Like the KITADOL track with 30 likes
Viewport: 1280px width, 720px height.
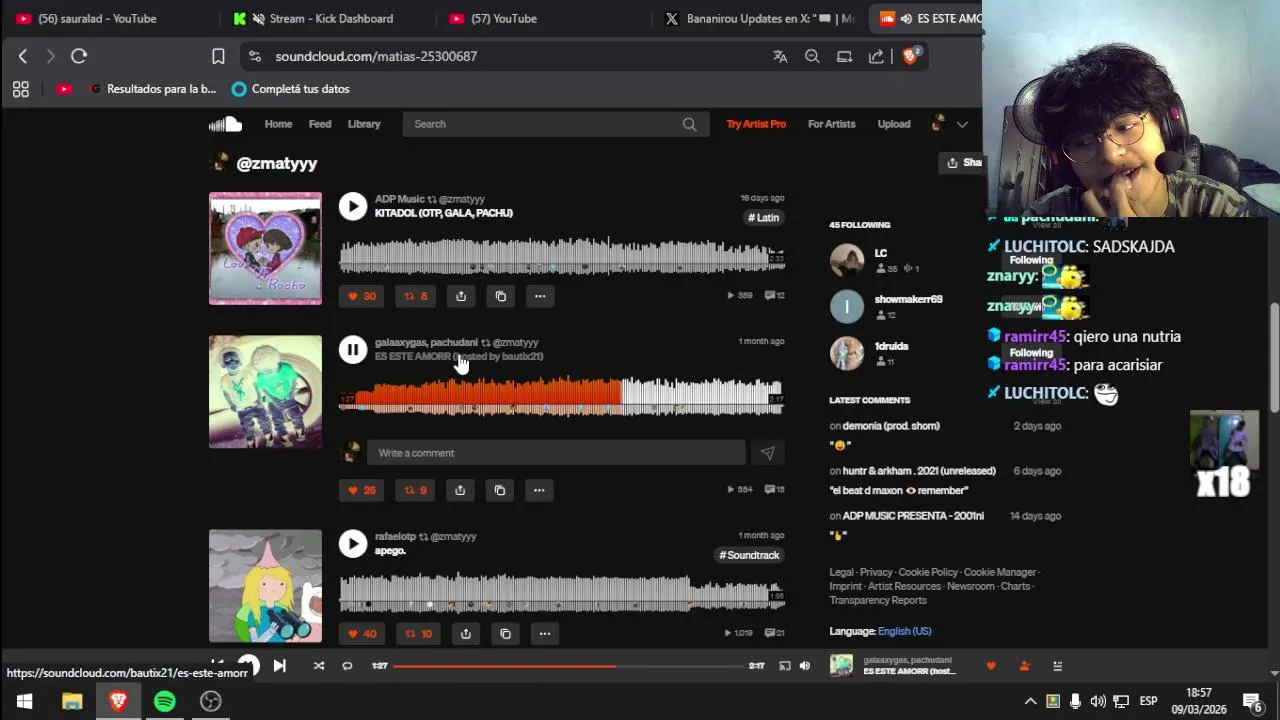pyautogui.click(x=361, y=296)
